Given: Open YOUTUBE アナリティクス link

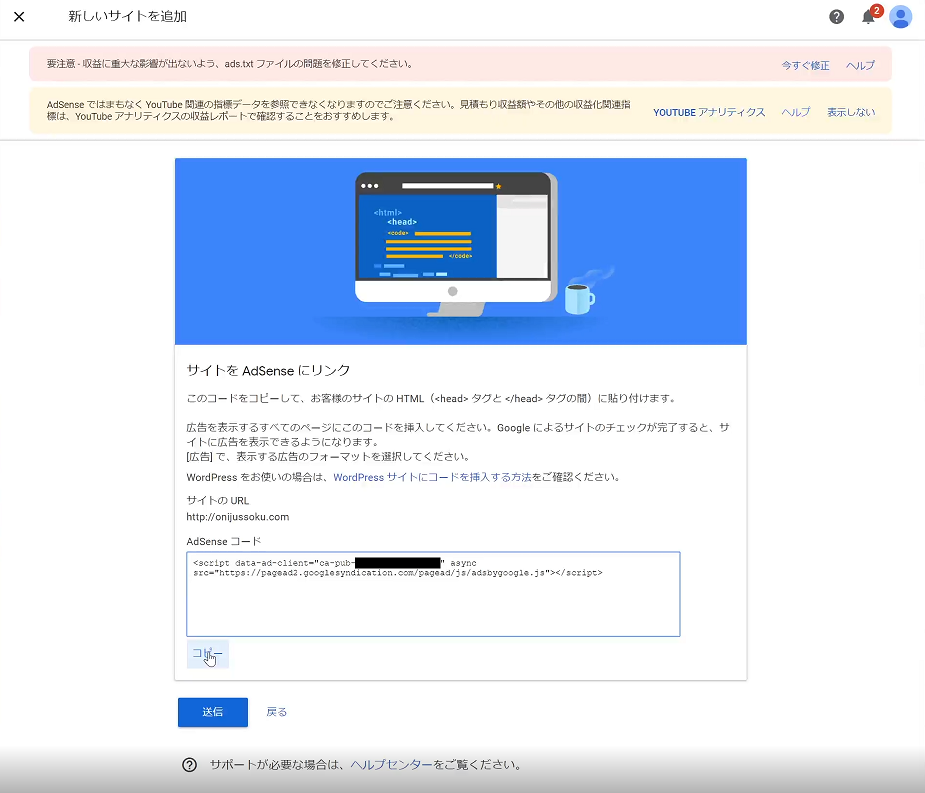Looking at the screenshot, I should click(708, 112).
